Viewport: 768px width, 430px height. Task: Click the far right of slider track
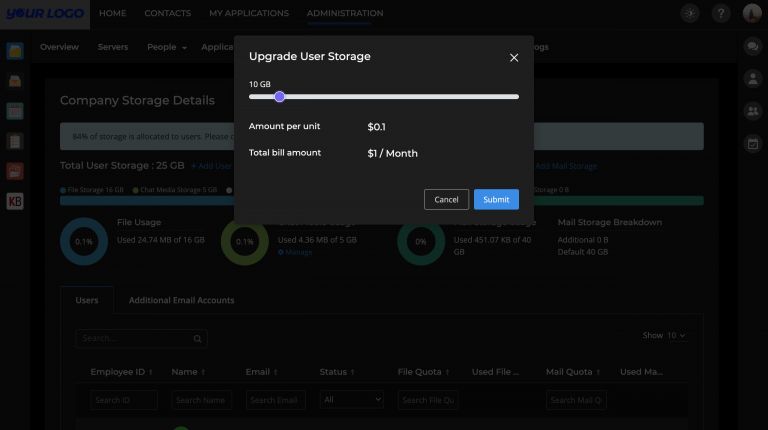point(516,96)
